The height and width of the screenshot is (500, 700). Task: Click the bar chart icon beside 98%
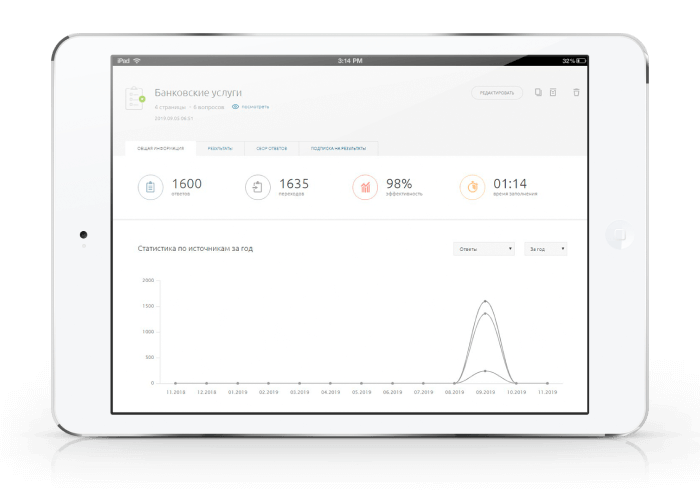(x=365, y=187)
